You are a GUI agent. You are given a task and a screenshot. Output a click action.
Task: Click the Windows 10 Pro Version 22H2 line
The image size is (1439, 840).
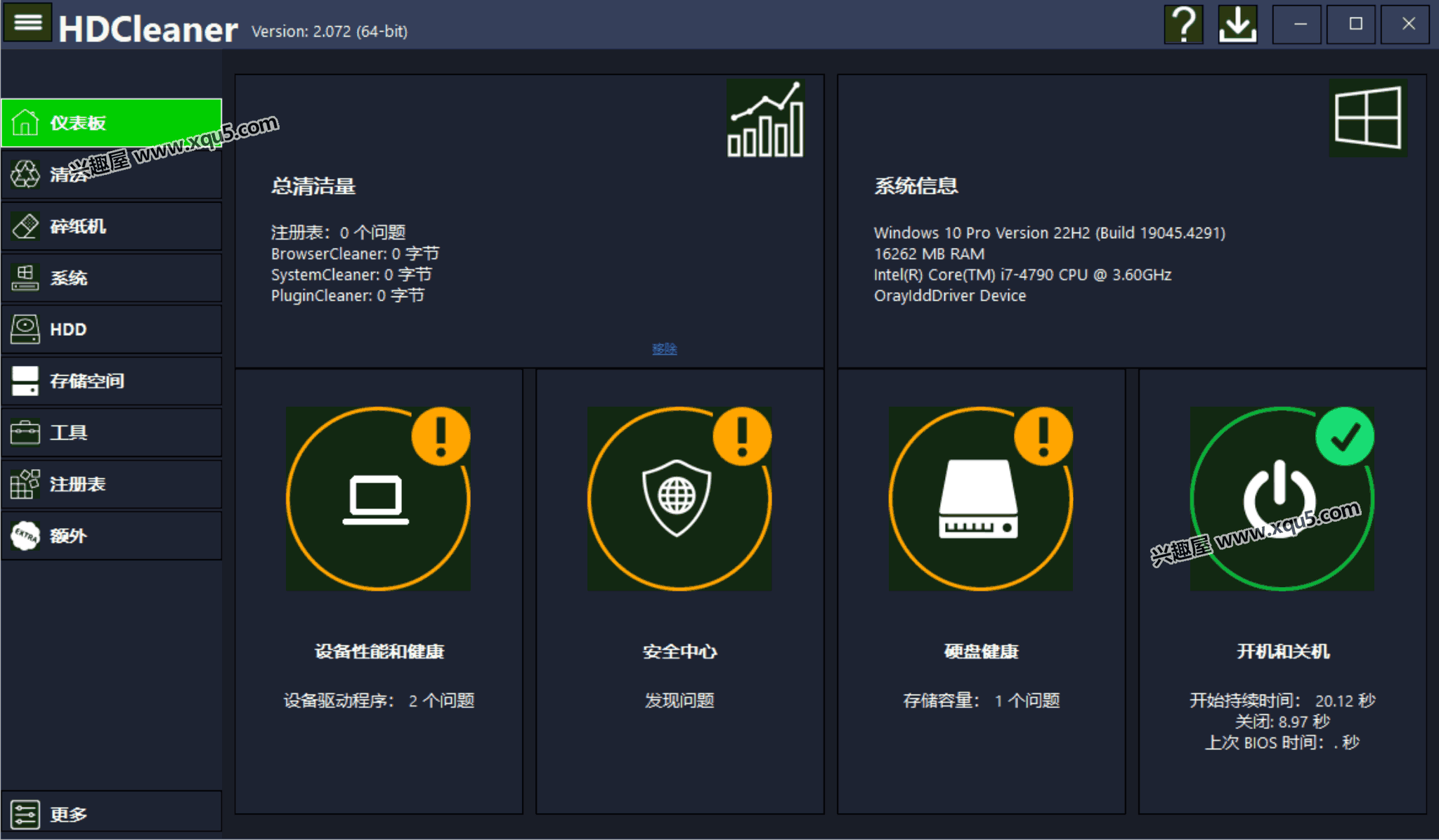(x=1050, y=233)
